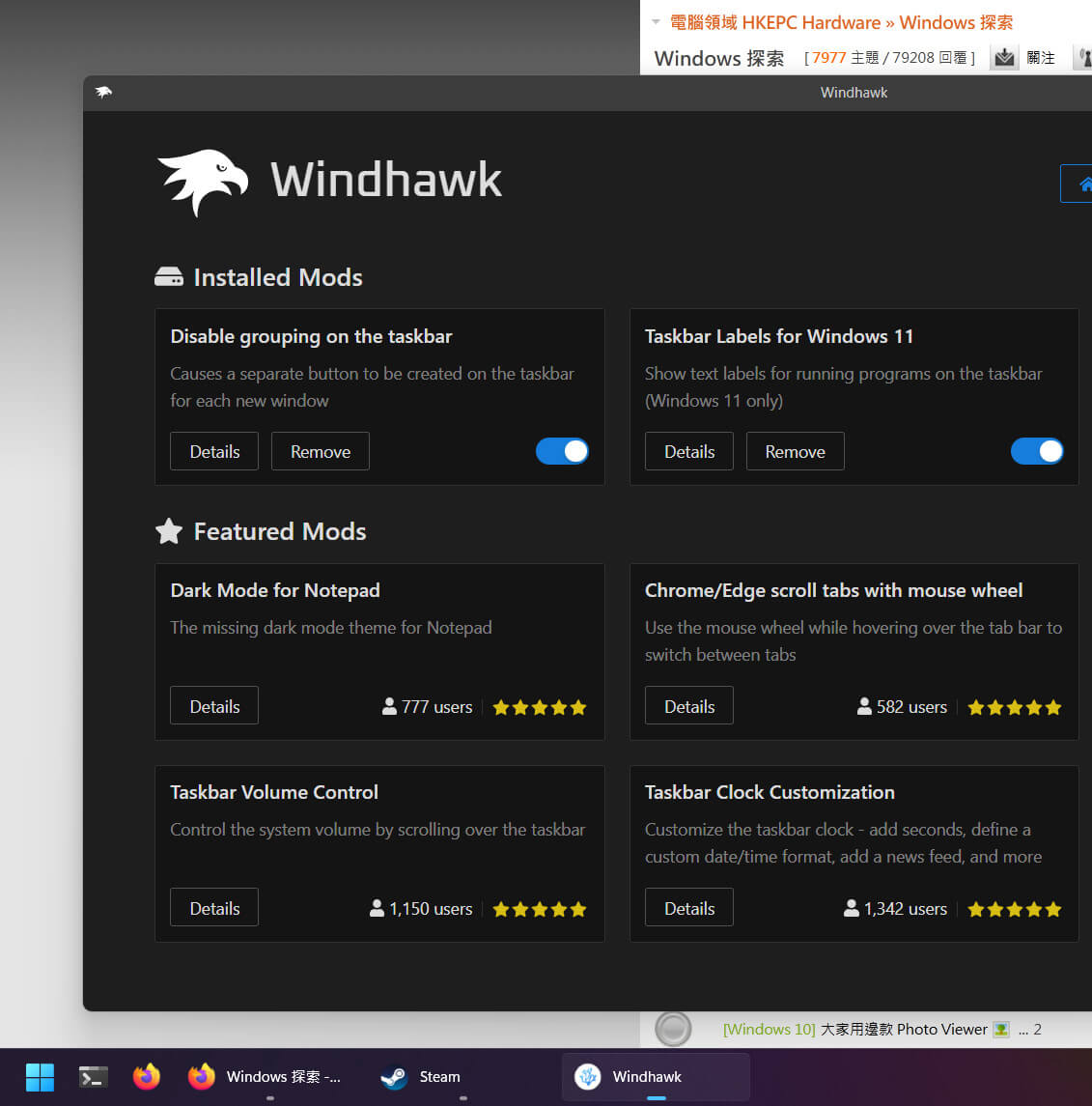
Task: Click the terminal icon on the taskbar
Action: pyautogui.click(x=93, y=1076)
